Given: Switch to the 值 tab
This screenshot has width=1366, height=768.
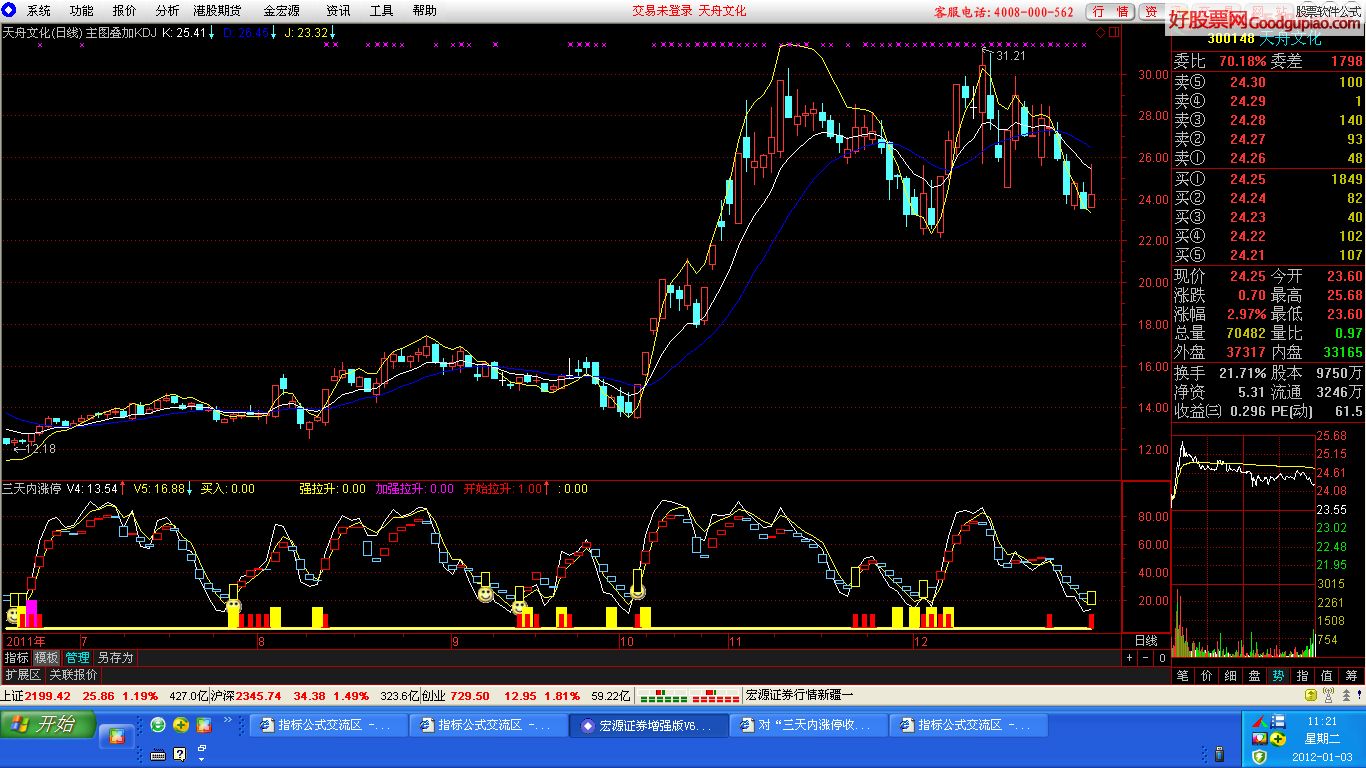Looking at the screenshot, I should pos(1327,676).
